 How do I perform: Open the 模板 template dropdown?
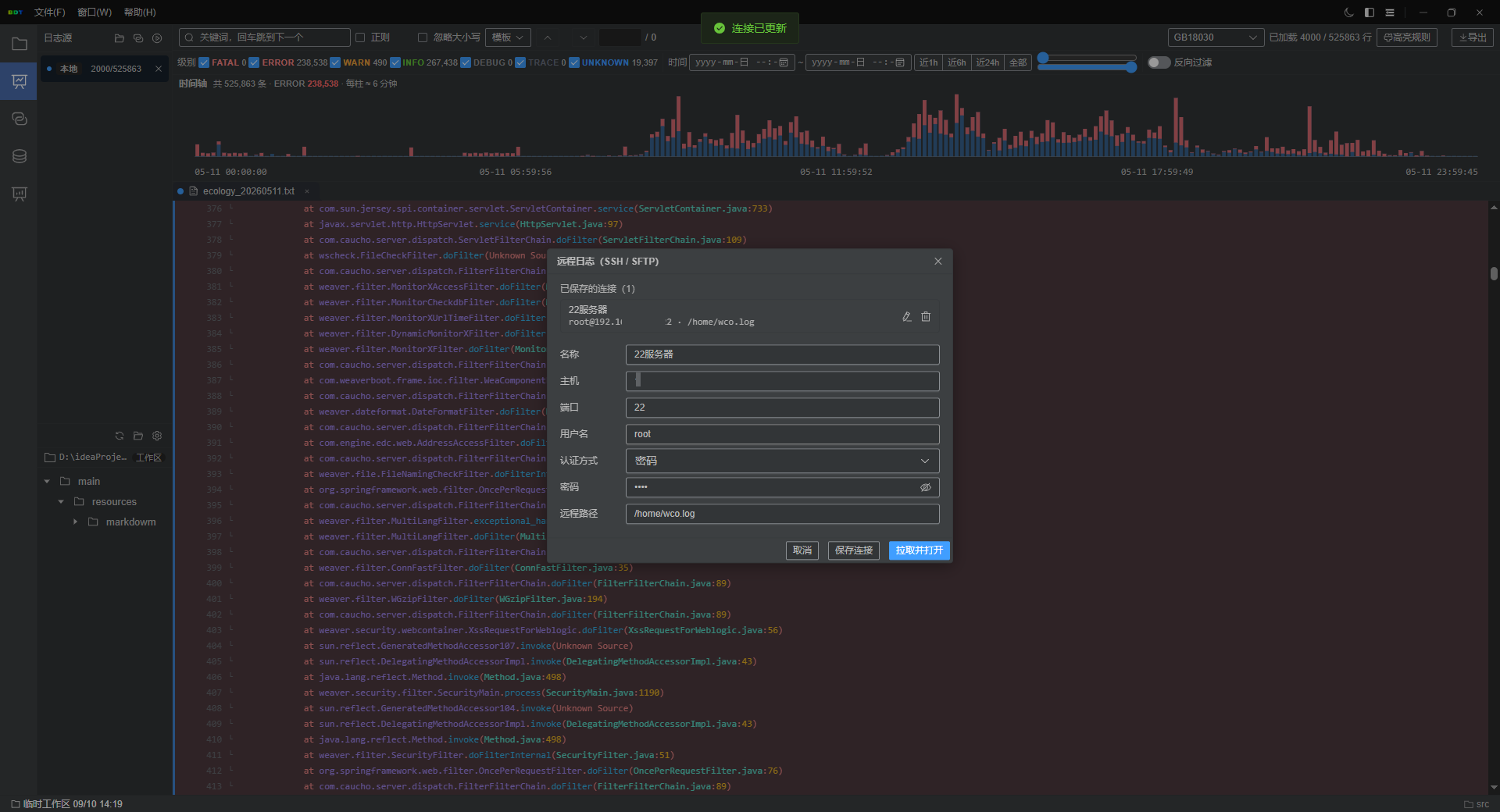coord(508,37)
